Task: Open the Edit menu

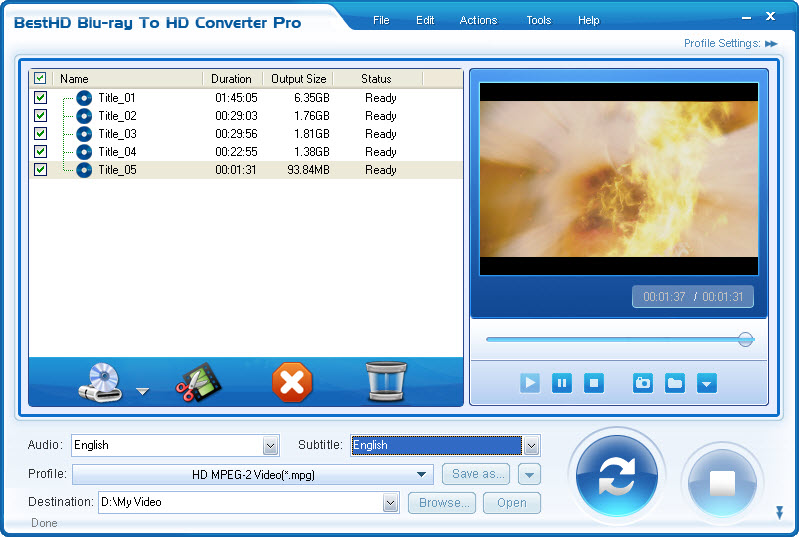Action: tap(425, 20)
